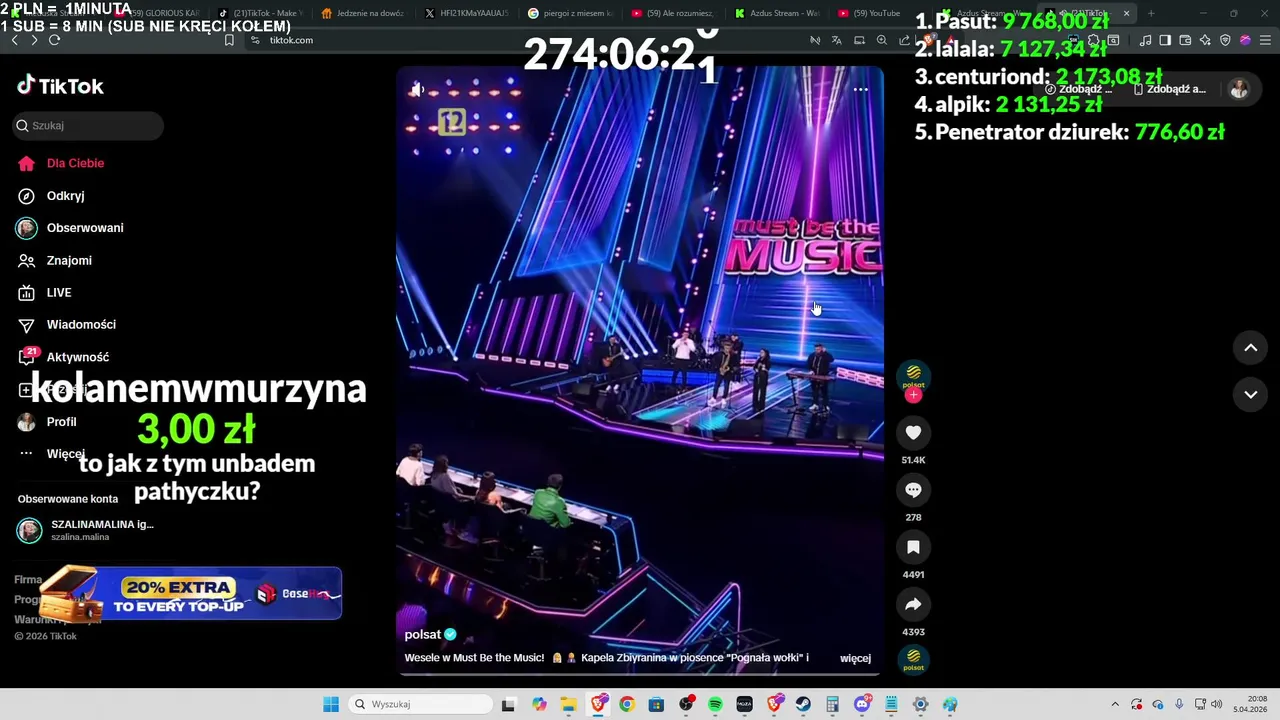Screen dimensions: 1280x720
Task: Toggle microphone in the system tray
Action: (1179, 704)
